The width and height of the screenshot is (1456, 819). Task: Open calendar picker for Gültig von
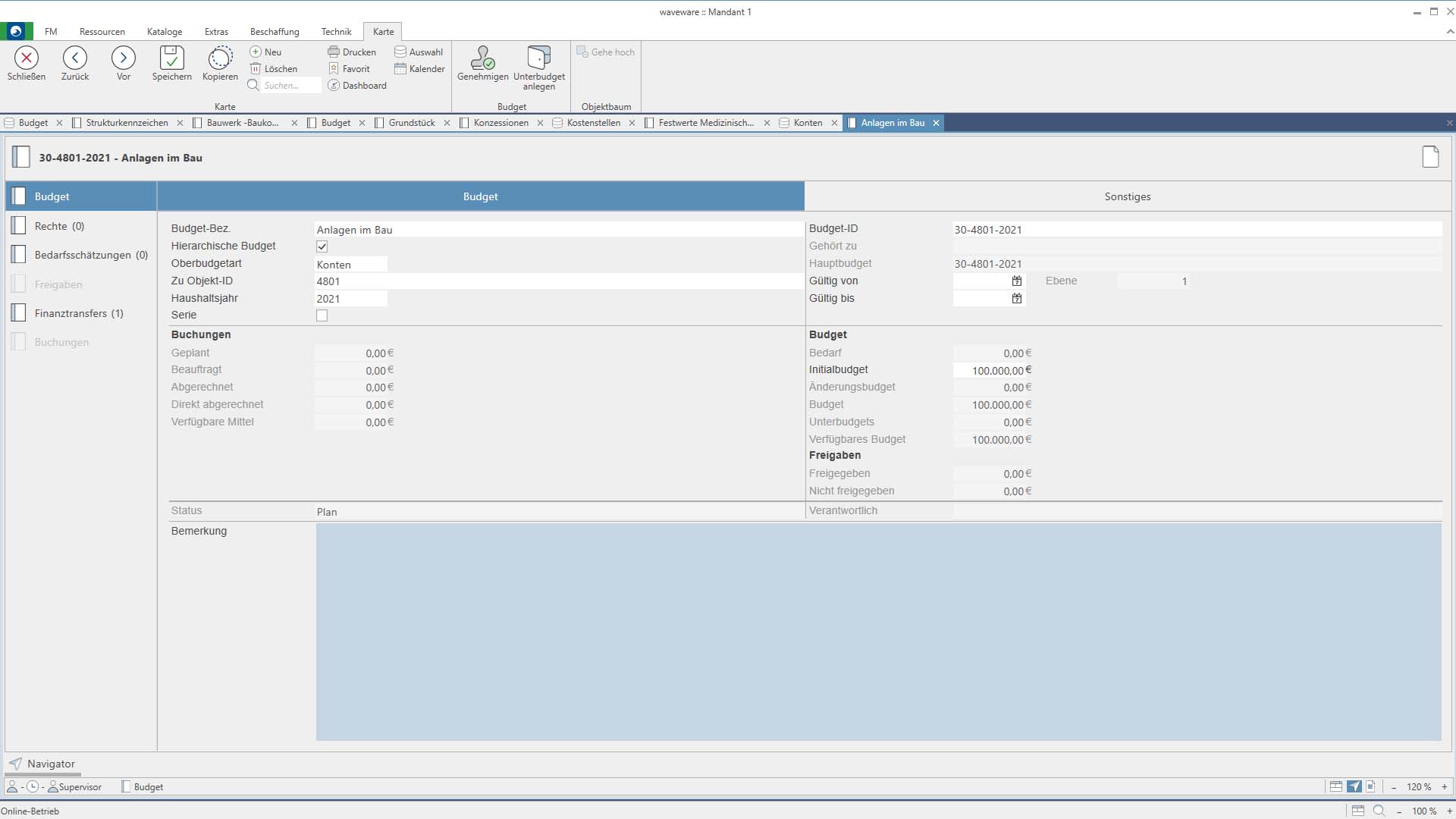pyautogui.click(x=1017, y=281)
